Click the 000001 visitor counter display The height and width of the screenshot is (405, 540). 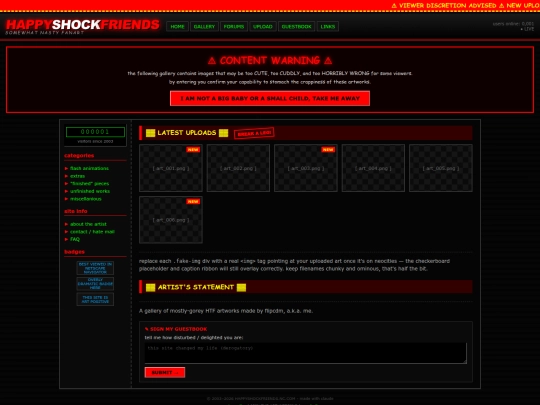pos(95,132)
